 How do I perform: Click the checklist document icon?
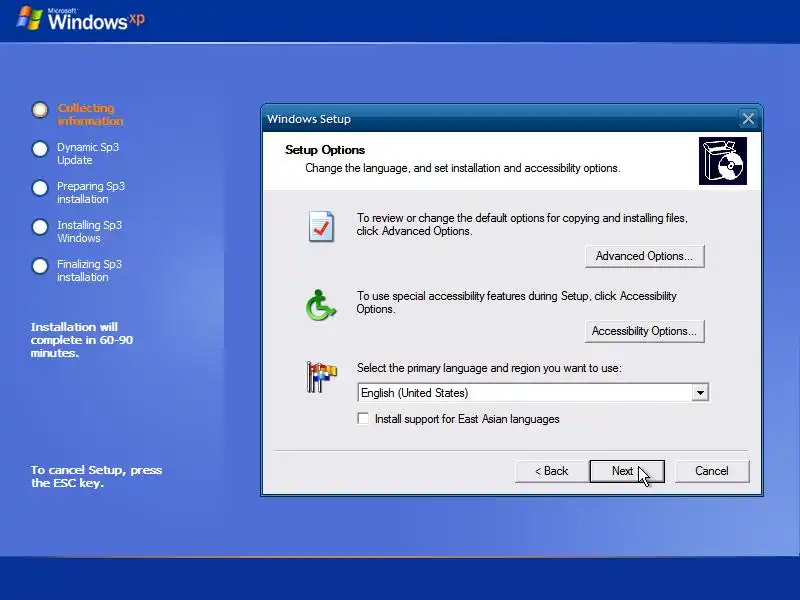[321, 226]
